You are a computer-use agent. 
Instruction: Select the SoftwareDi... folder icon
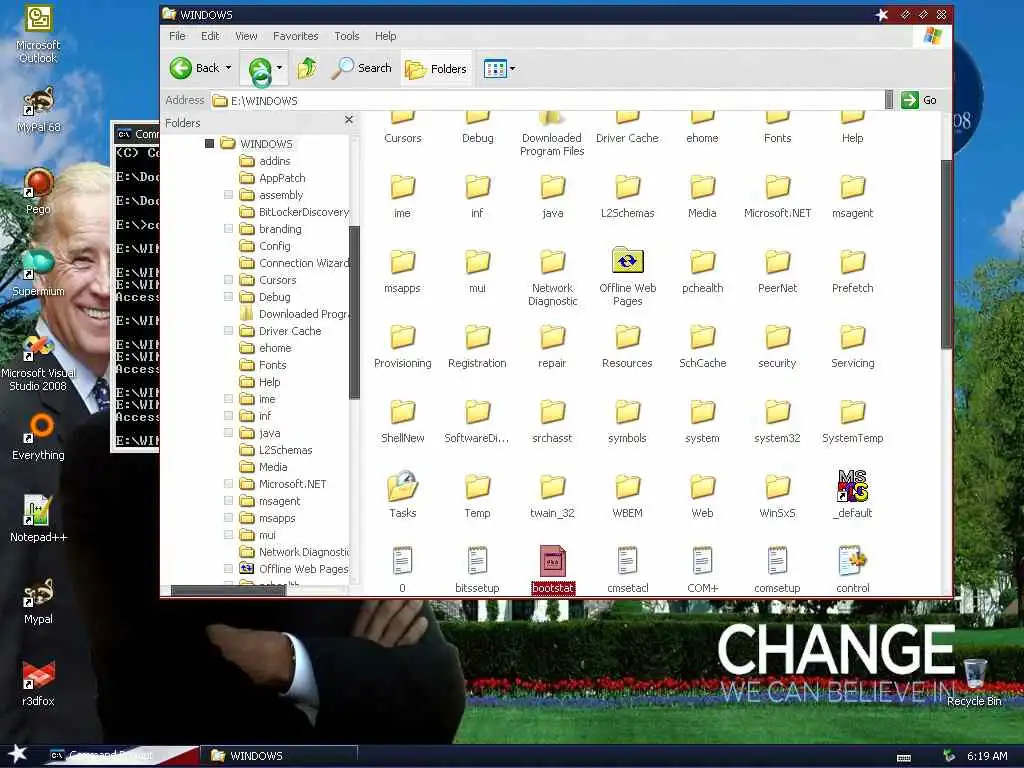pyautogui.click(x=477, y=411)
